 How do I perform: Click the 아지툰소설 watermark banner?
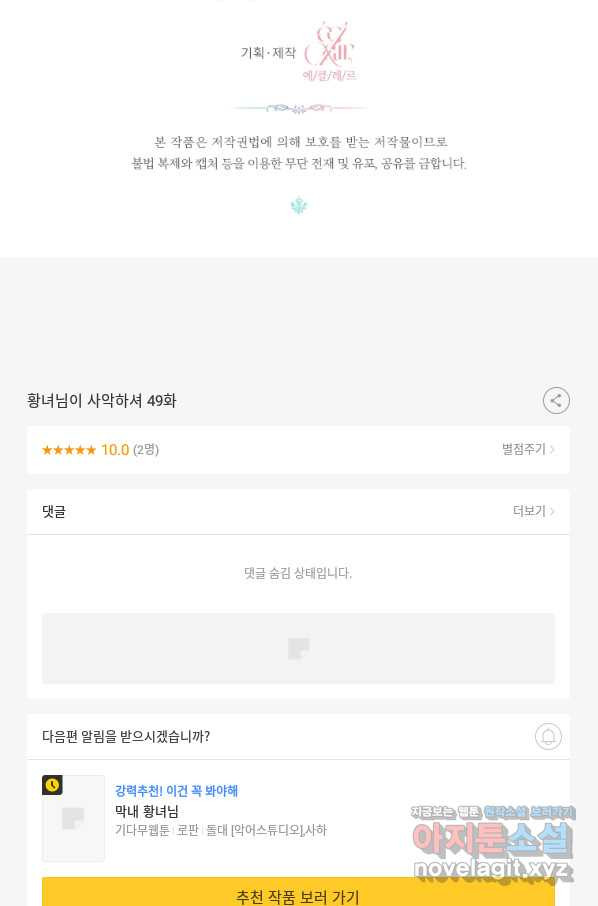[x=493, y=839]
